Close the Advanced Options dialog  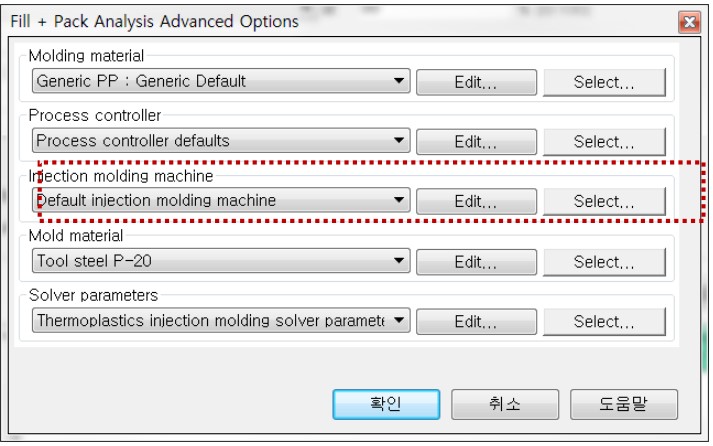click(689, 22)
